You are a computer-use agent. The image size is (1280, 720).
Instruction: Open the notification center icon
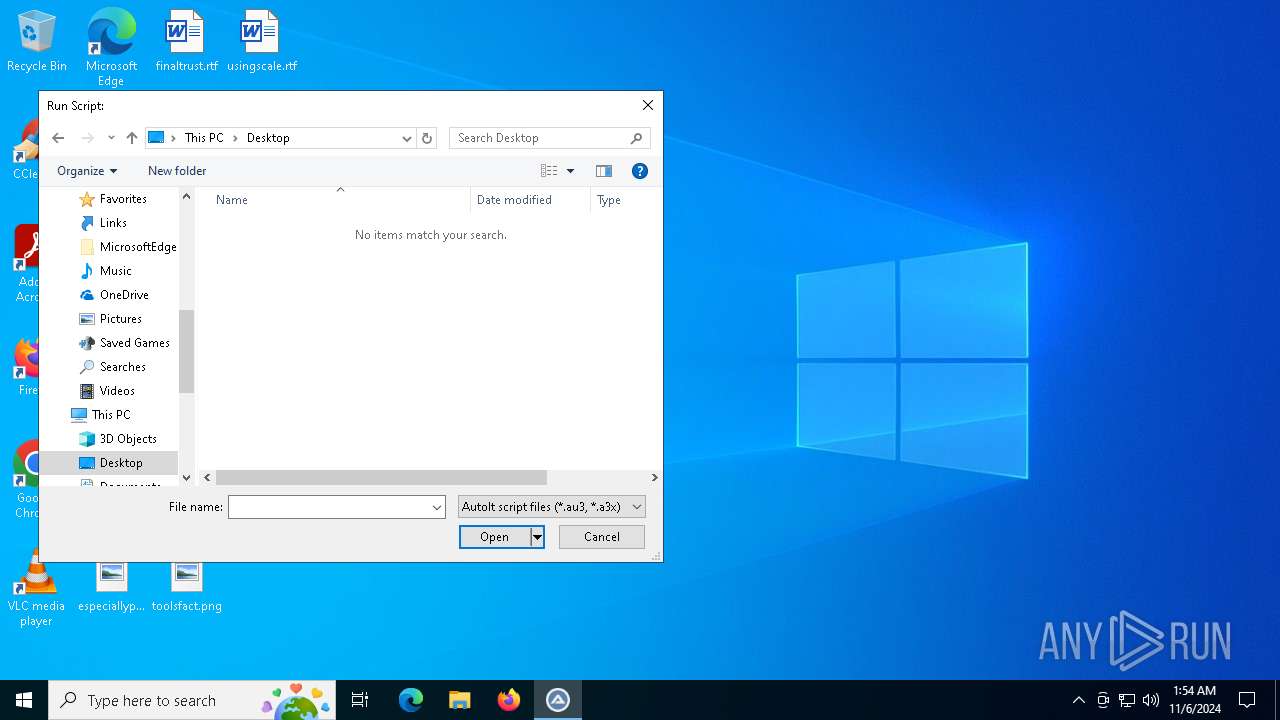pos(1247,700)
